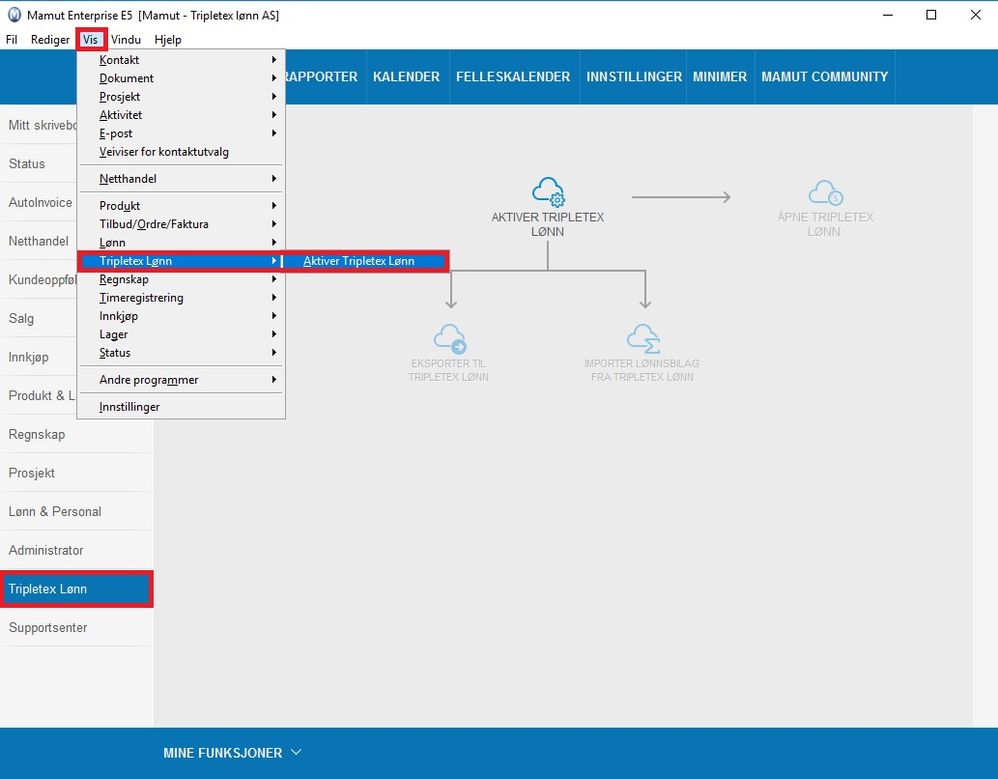Select Innkjøp in the Vis menu
The width and height of the screenshot is (998, 779).
181,316
